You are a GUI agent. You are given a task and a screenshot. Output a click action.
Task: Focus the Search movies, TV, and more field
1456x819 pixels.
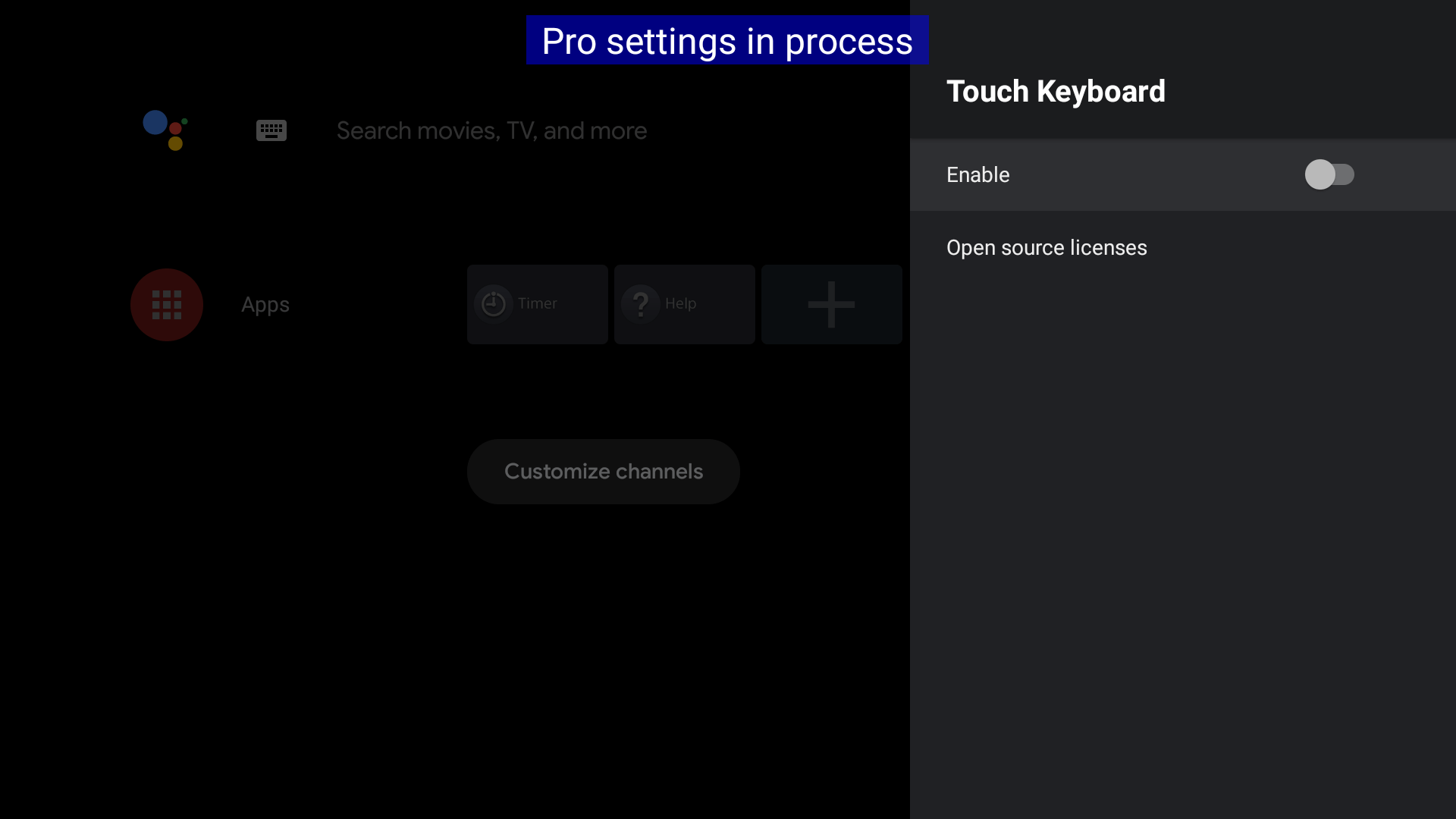tap(491, 131)
